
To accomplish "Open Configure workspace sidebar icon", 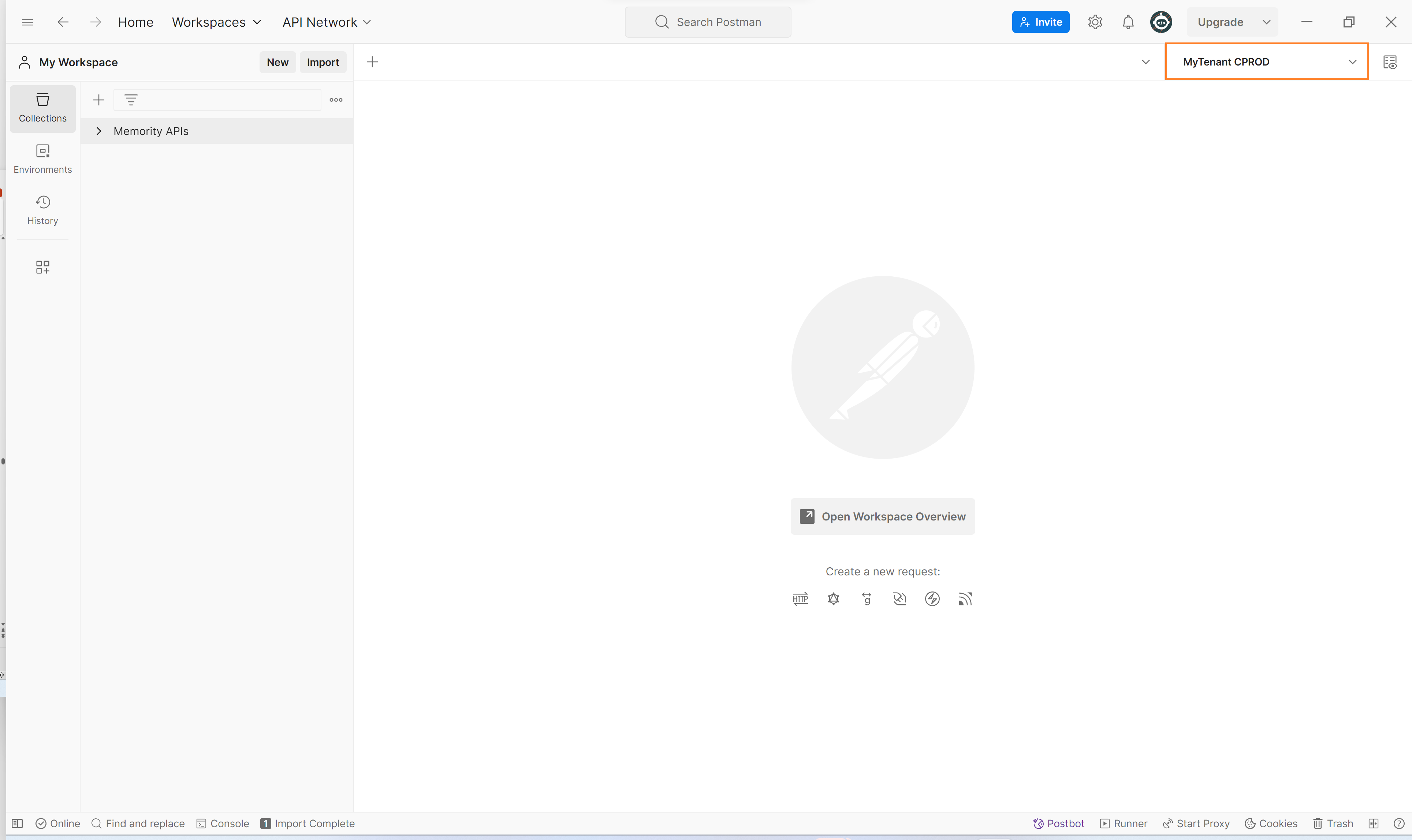I will (42, 267).
